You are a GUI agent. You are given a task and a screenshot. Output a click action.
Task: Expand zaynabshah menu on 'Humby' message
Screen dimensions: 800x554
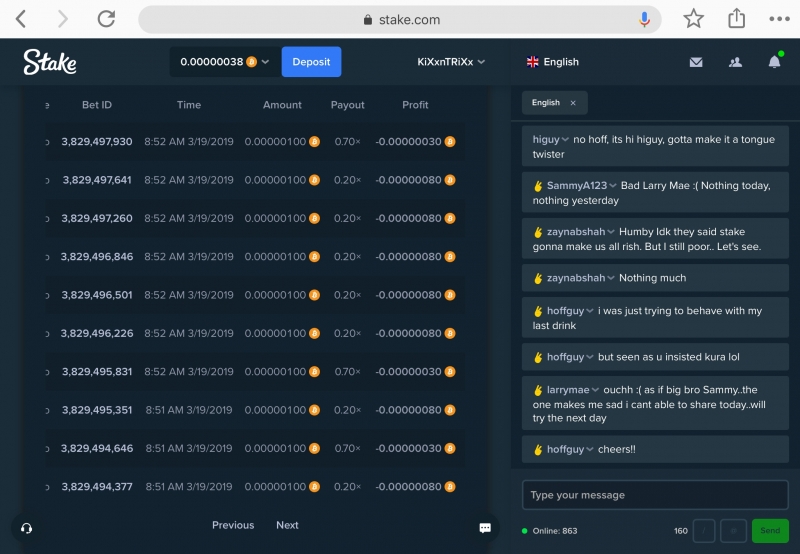(611, 232)
